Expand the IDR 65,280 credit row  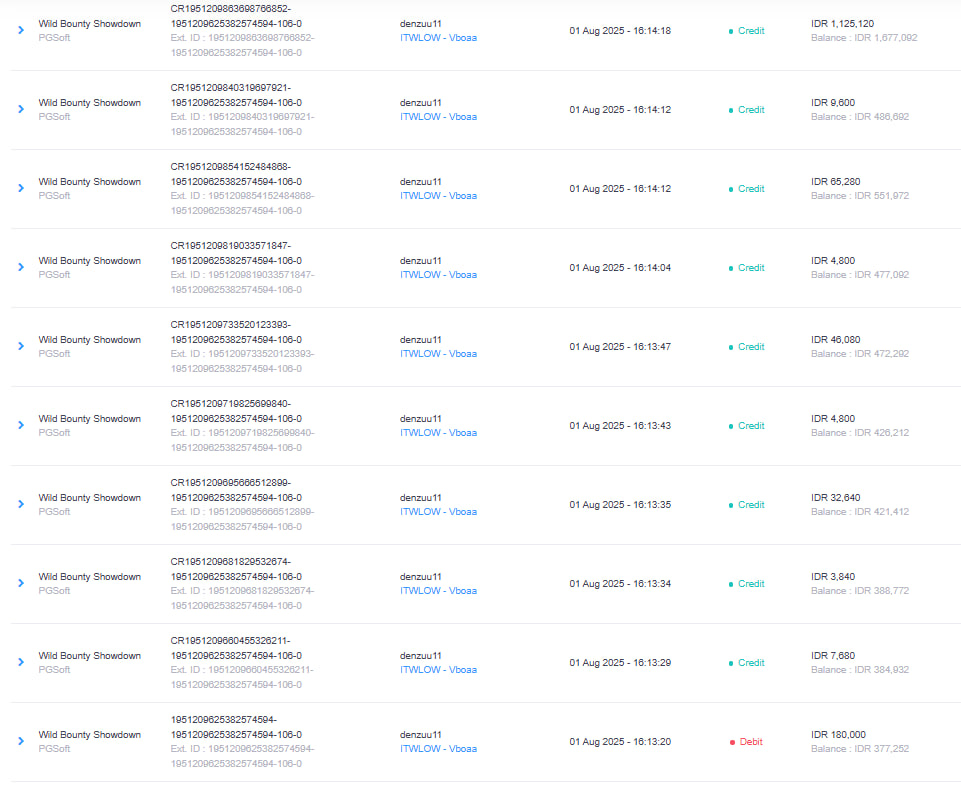tap(21, 188)
